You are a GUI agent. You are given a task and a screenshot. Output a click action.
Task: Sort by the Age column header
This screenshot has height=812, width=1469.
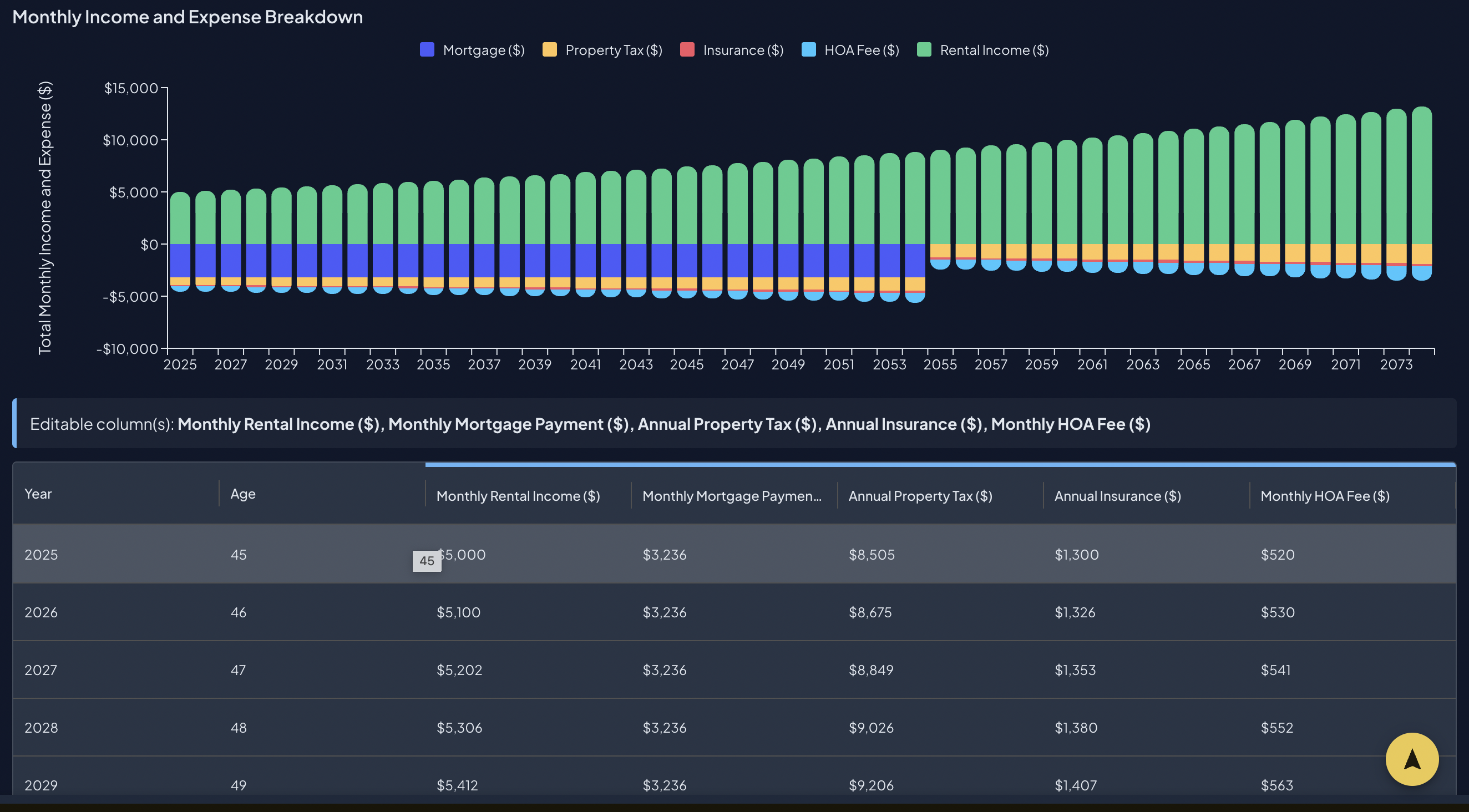click(242, 494)
